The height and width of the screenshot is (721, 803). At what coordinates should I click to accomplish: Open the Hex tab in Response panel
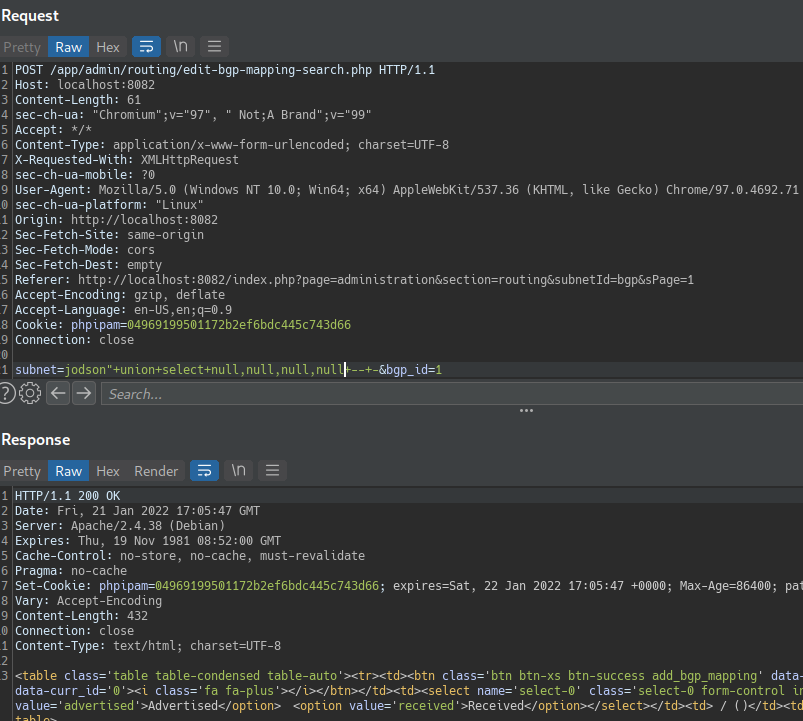[x=108, y=471]
